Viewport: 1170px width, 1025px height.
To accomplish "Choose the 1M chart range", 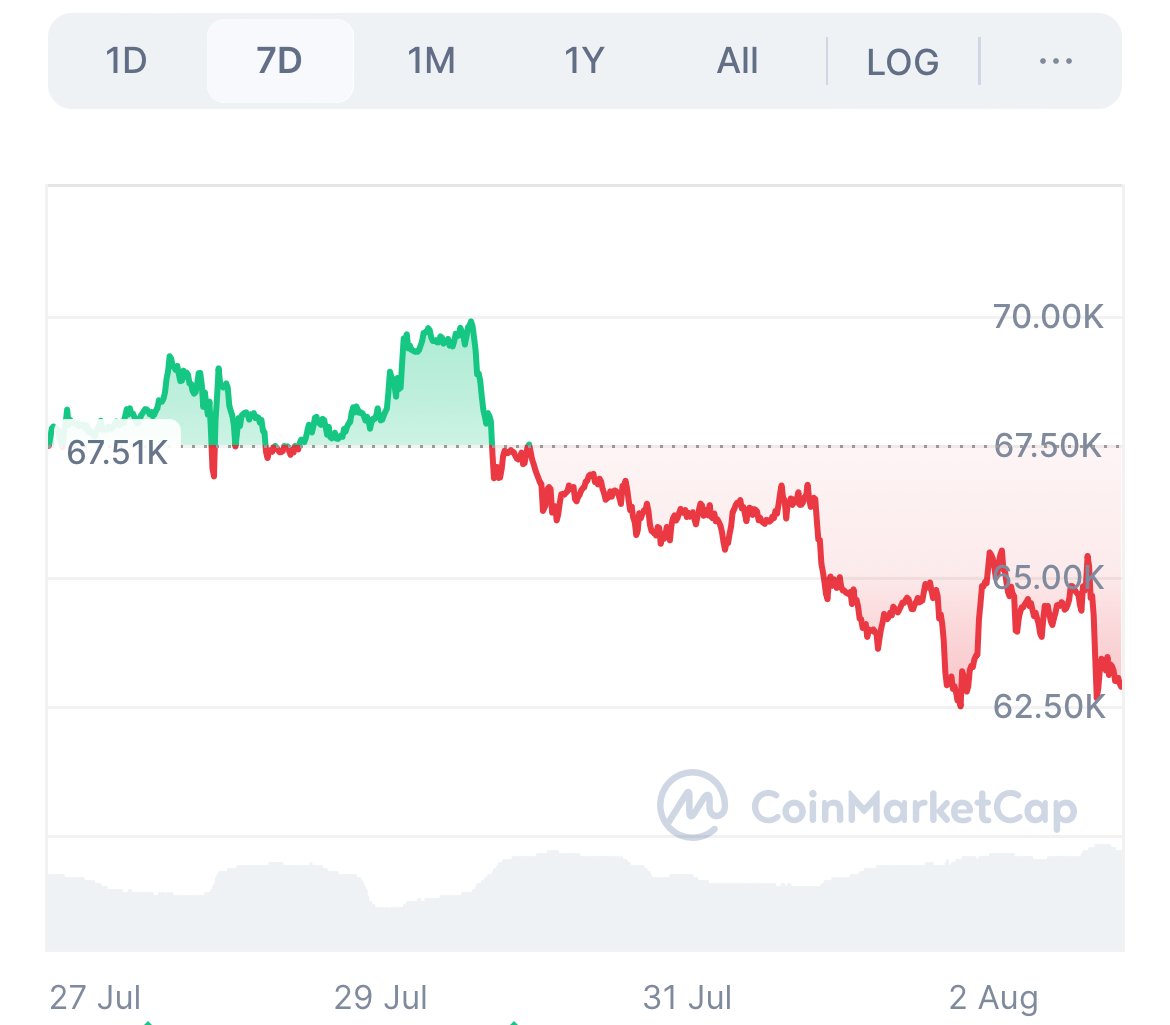I will (432, 62).
